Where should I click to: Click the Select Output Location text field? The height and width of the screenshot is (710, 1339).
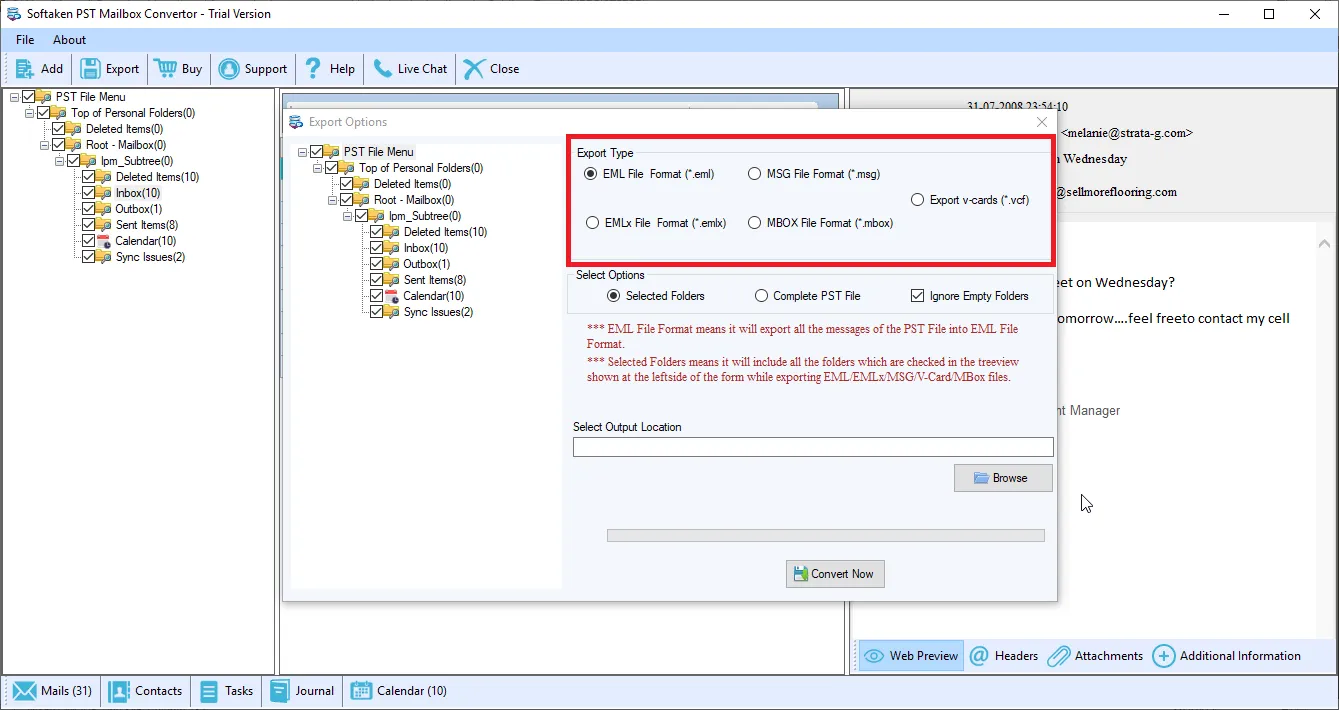click(813, 447)
